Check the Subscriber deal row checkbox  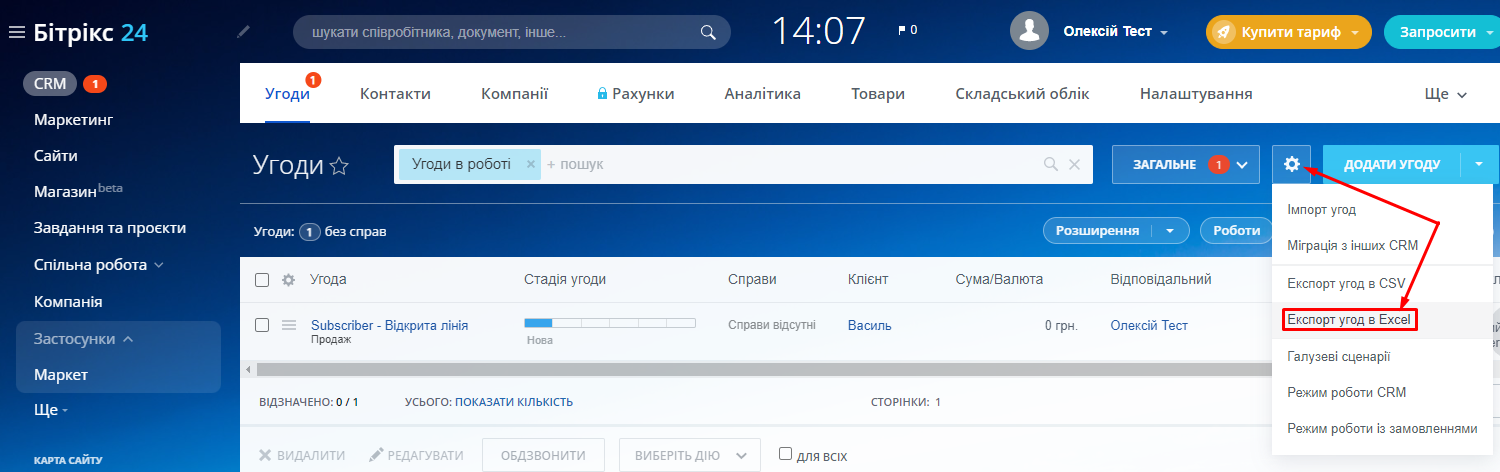point(262,325)
